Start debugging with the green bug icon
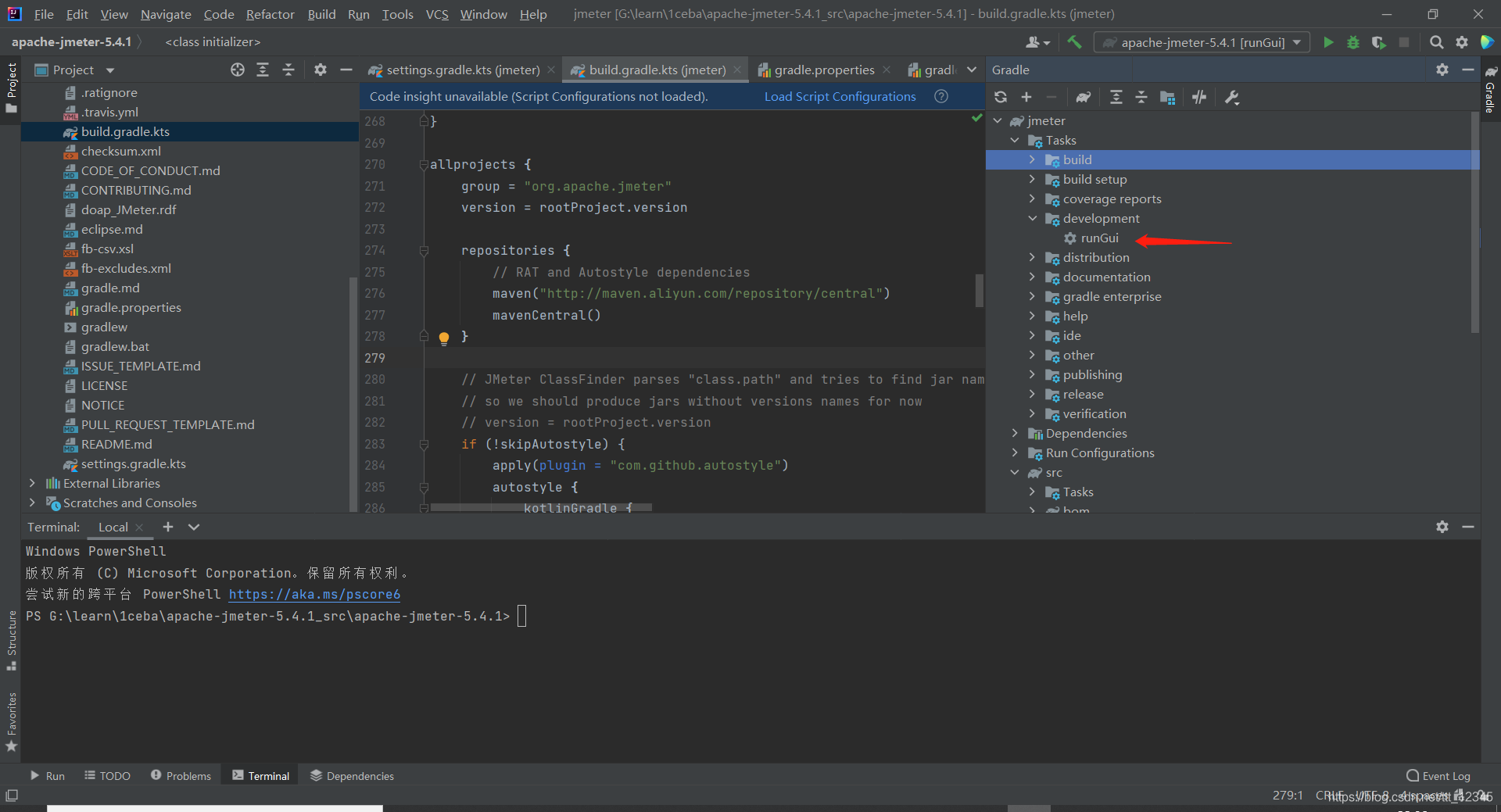The image size is (1501, 812). click(1353, 42)
